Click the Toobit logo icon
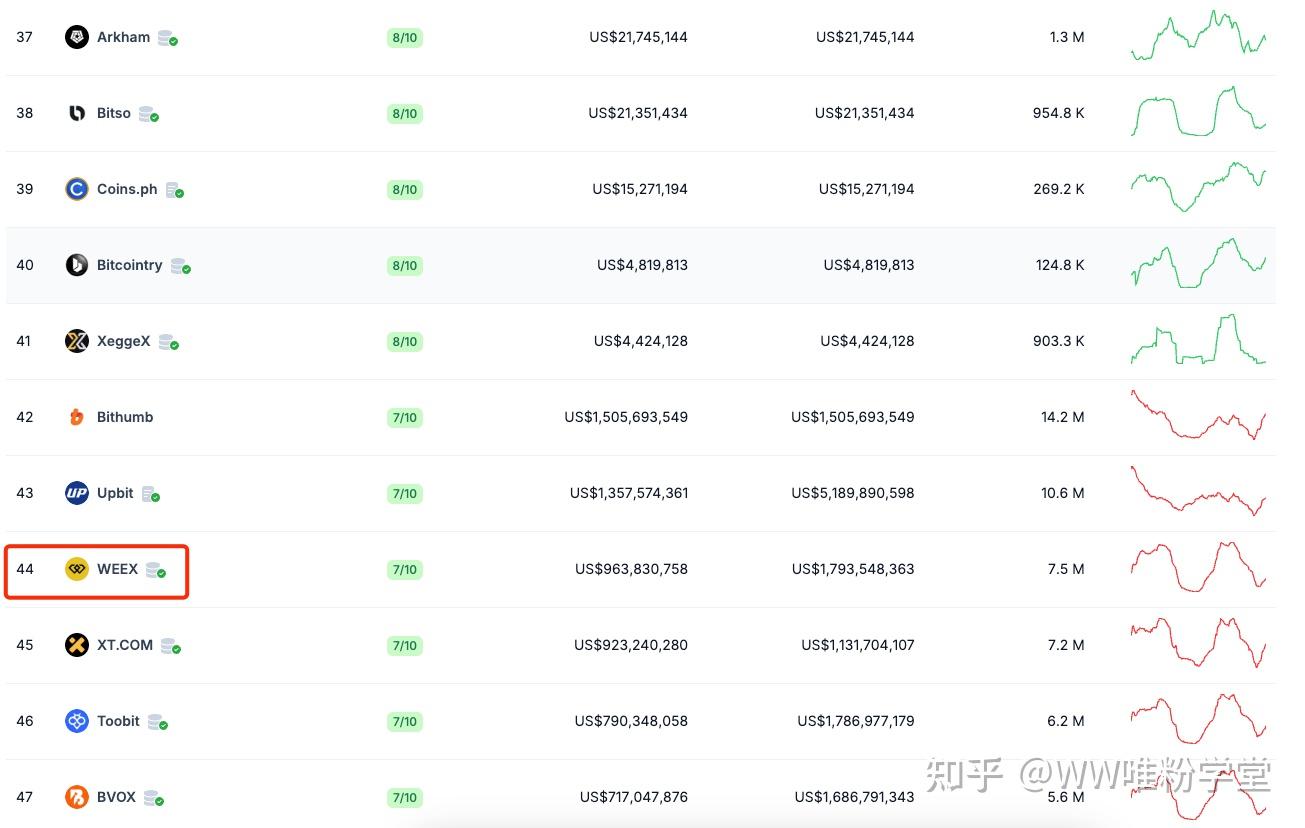Viewport: 1305px width, 828px height. [x=77, y=721]
